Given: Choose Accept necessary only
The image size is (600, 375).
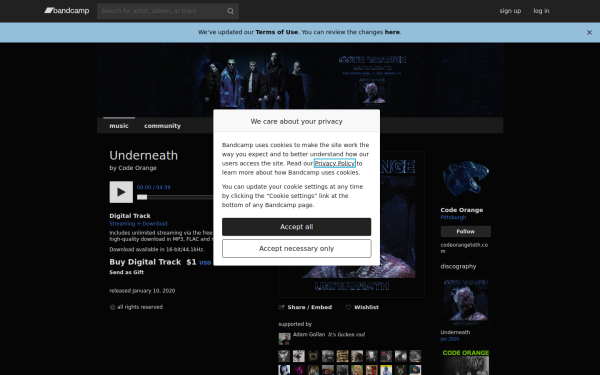Looking at the screenshot, I should pos(297,249).
